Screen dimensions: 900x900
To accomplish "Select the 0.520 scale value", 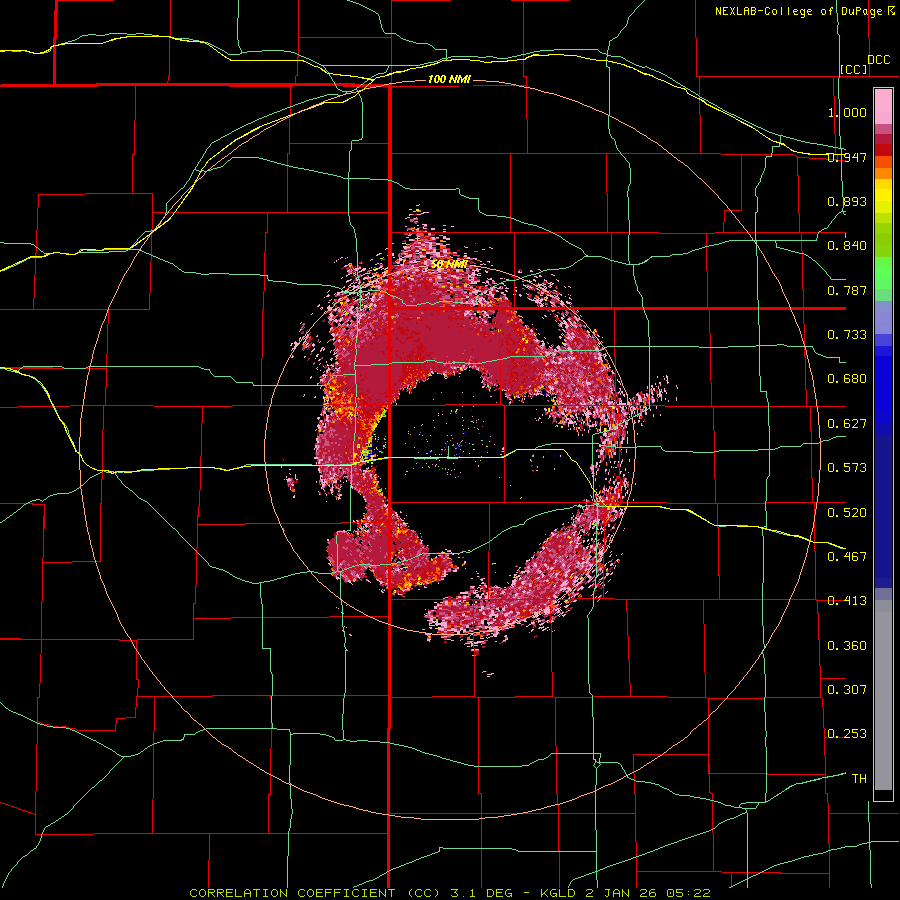I will click(x=847, y=512).
